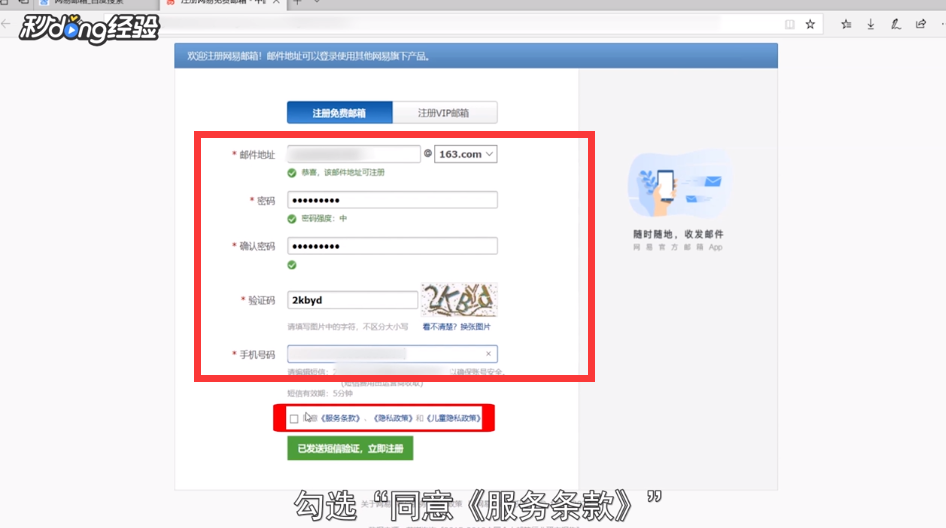Open the 《儿童隐私政策》 link
The image size is (946, 528).
click(x=454, y=418)
